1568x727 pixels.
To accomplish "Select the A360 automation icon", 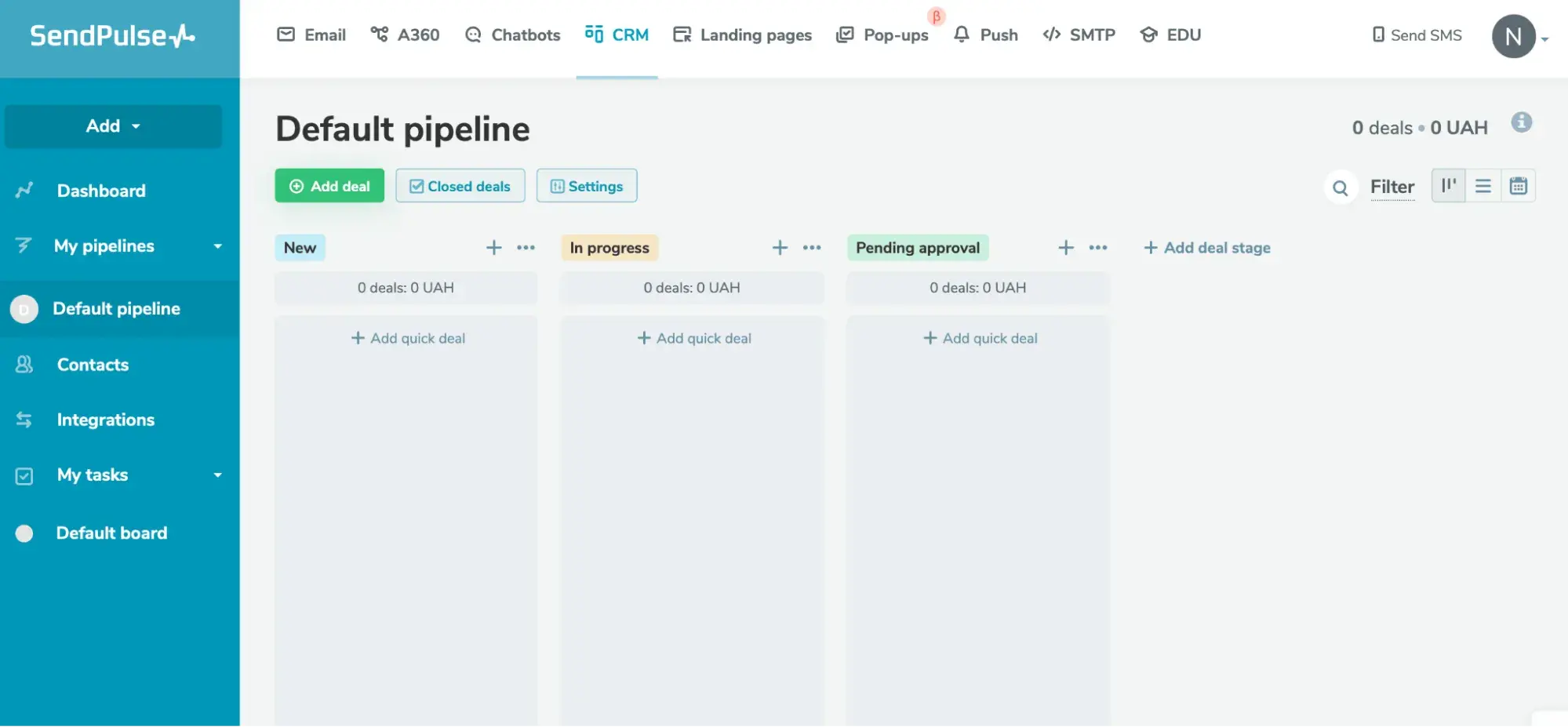I will tap(380, 35).
